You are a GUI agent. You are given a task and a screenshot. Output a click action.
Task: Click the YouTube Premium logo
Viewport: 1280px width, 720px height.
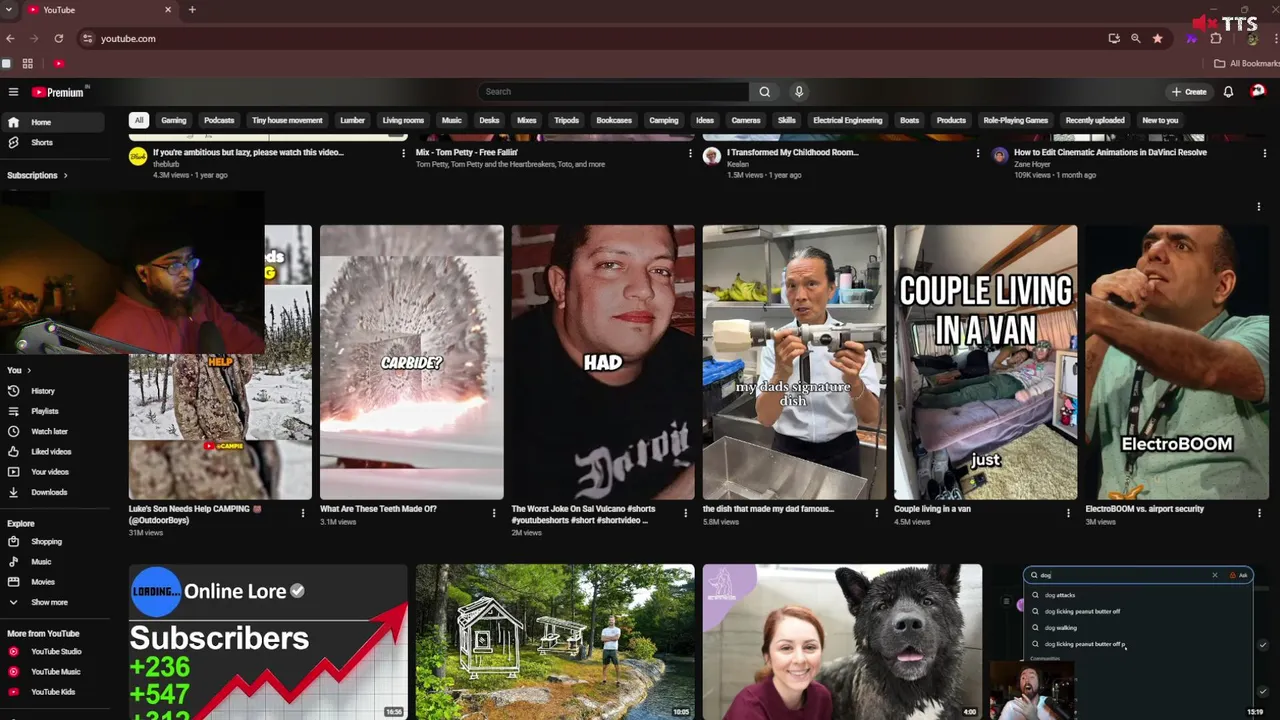click(58, 92)
